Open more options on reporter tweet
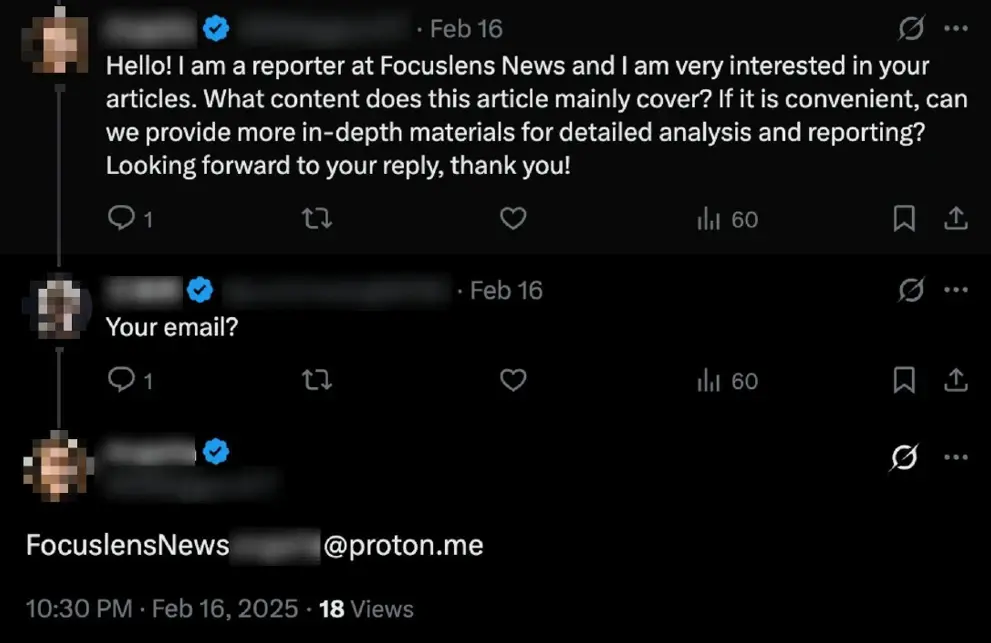The width and height of the screenshot is (991, 643). coord(956,30)
